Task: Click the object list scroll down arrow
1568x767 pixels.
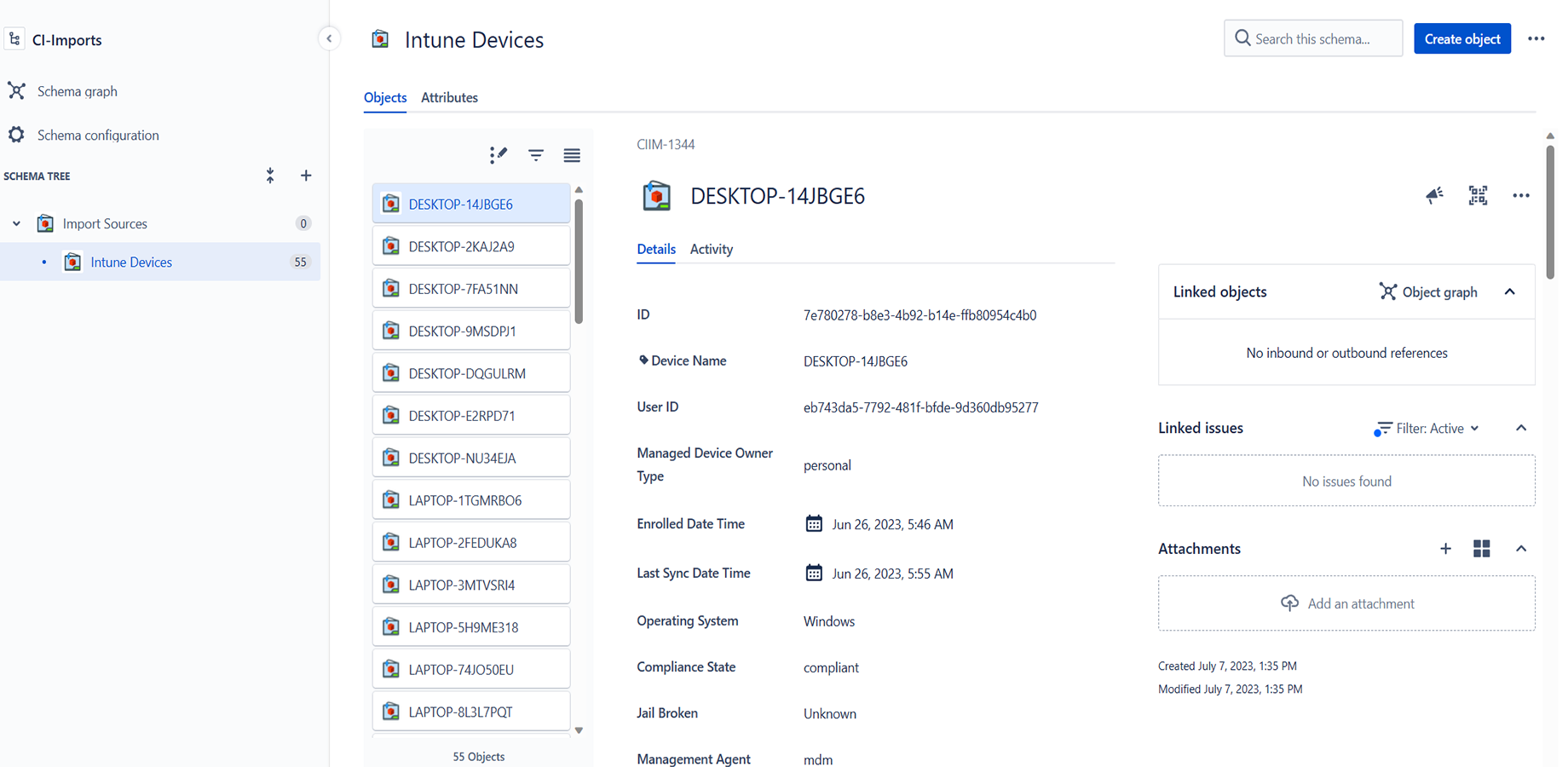Action: (579, 730)
